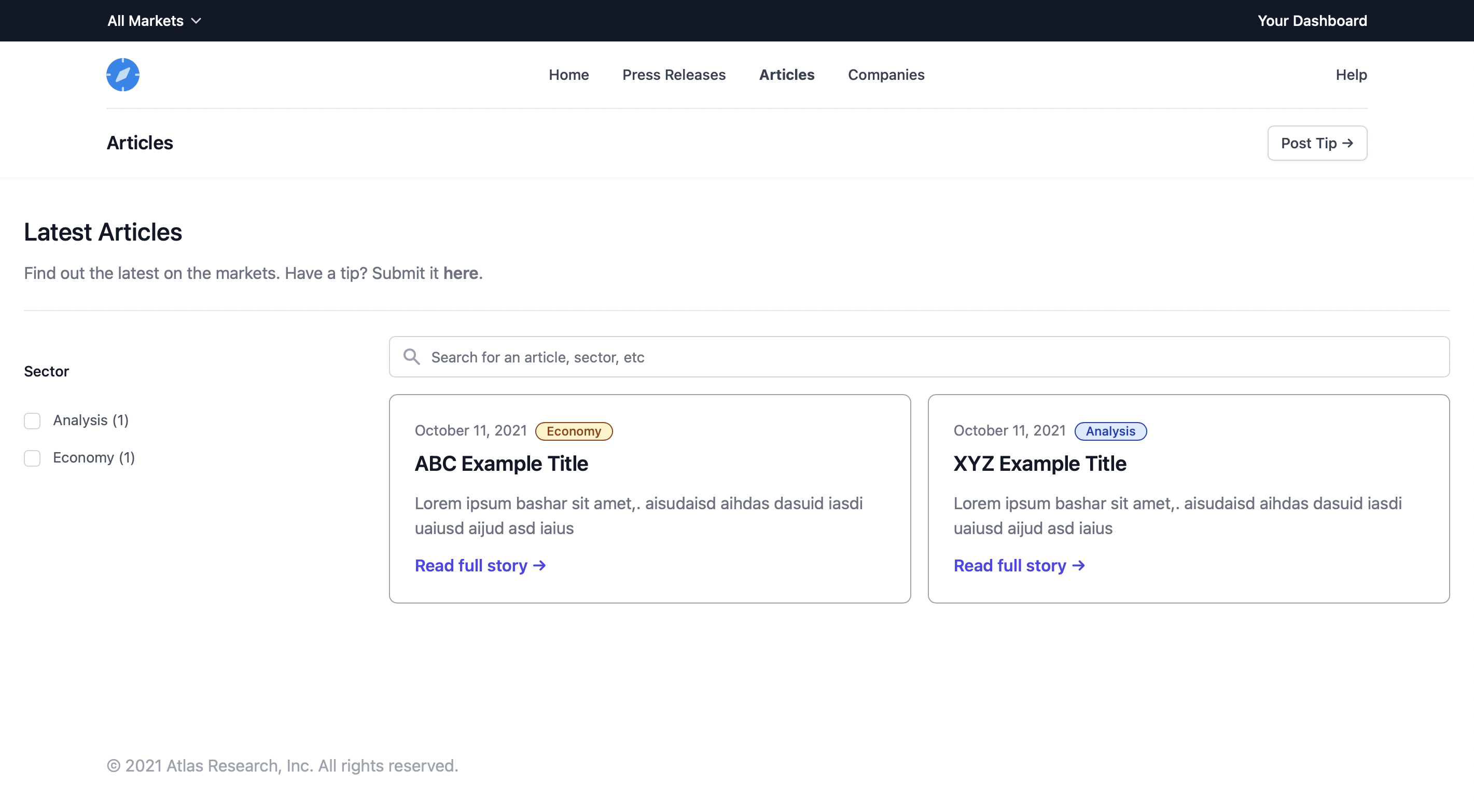Expand the Sector filter panel
This screenshot has width=1474, height=812.
46,370
